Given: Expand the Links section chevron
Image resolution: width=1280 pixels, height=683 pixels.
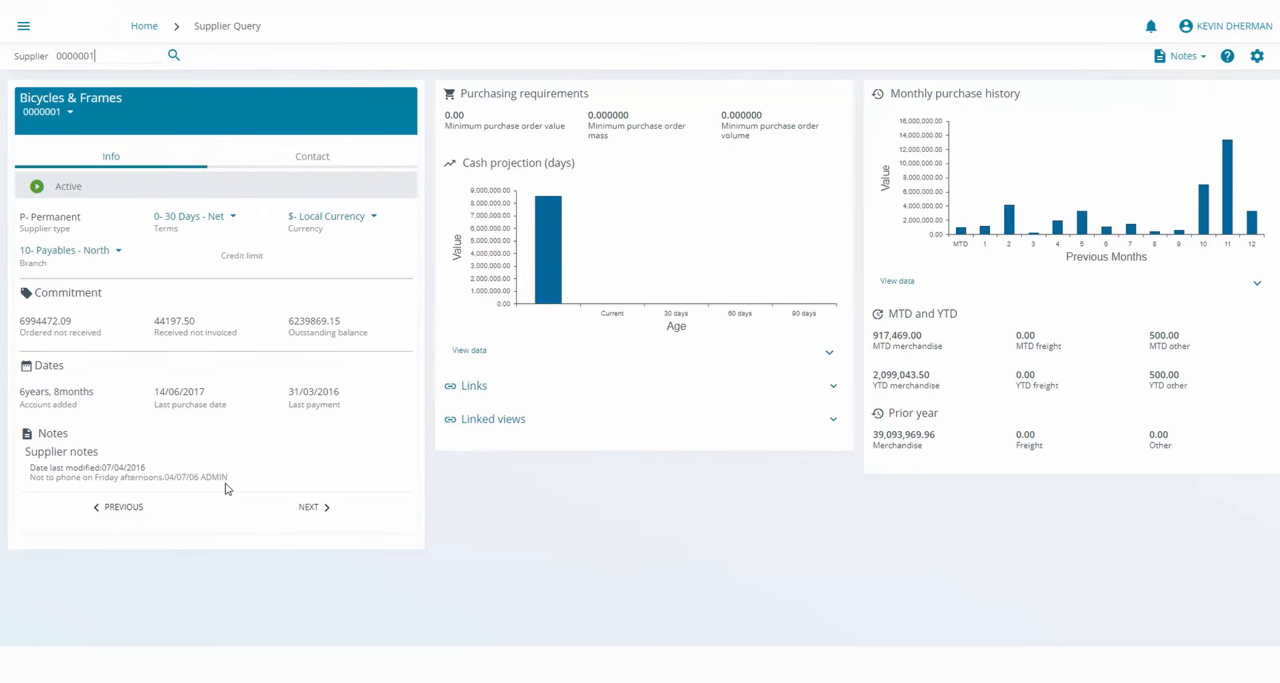Looking at the screenshot, I should [x=833, y=386].
